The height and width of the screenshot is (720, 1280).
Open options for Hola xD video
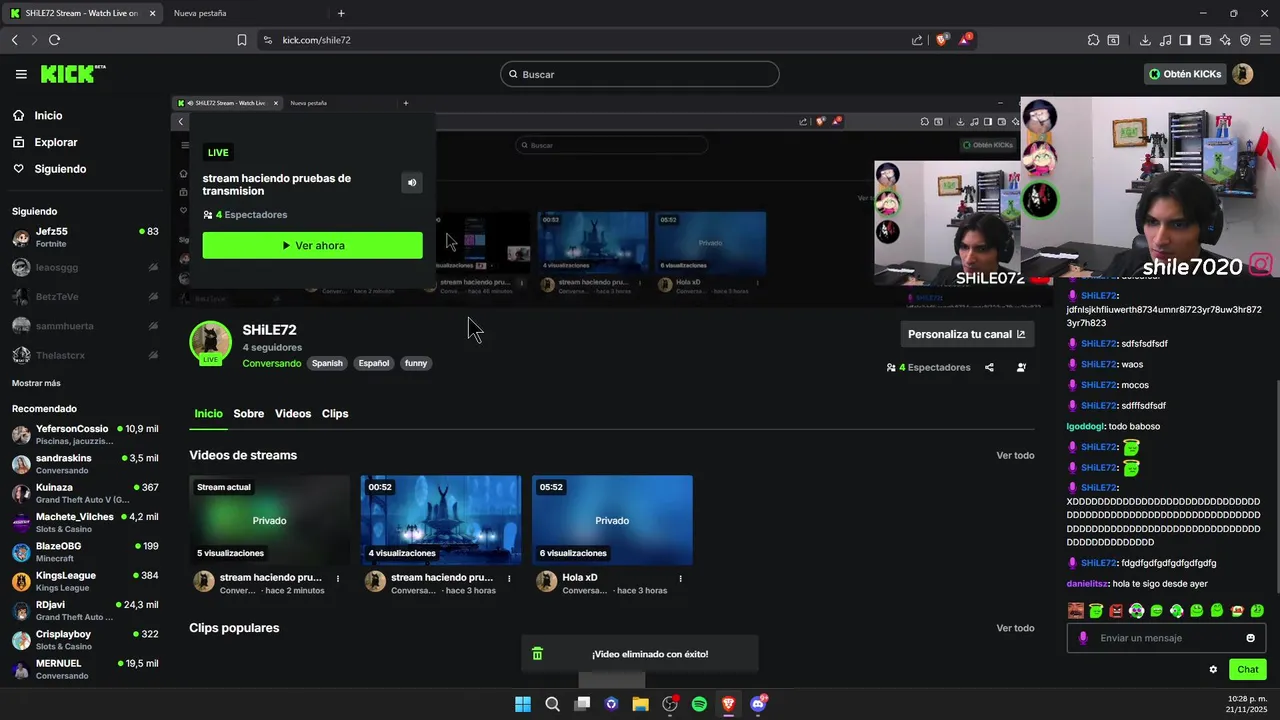[680, 578]
